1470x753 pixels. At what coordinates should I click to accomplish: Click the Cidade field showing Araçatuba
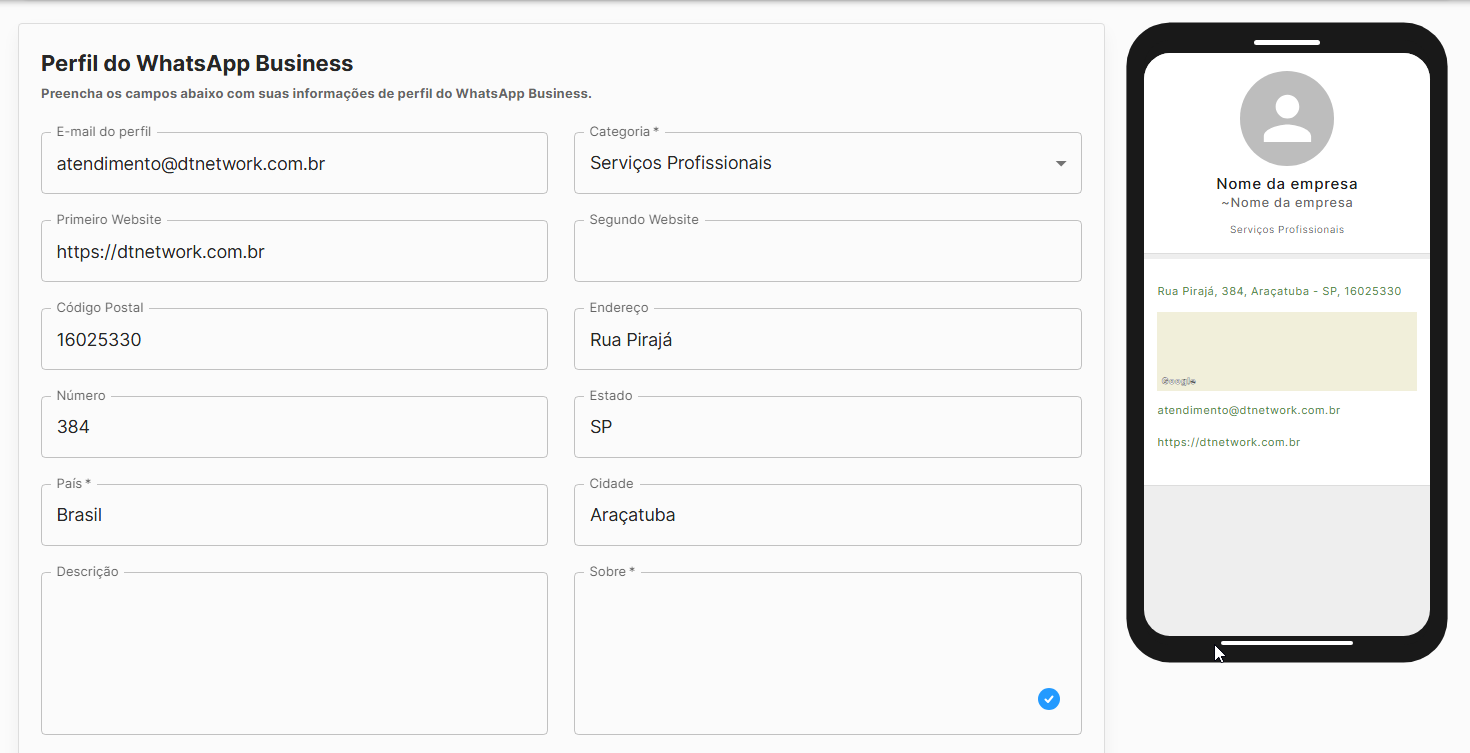828,515
